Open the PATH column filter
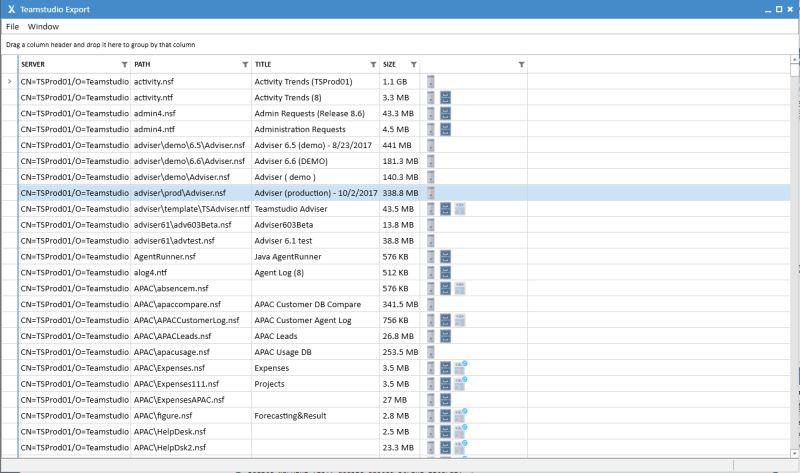Screen dimensions: 800x473 (245, 64)
